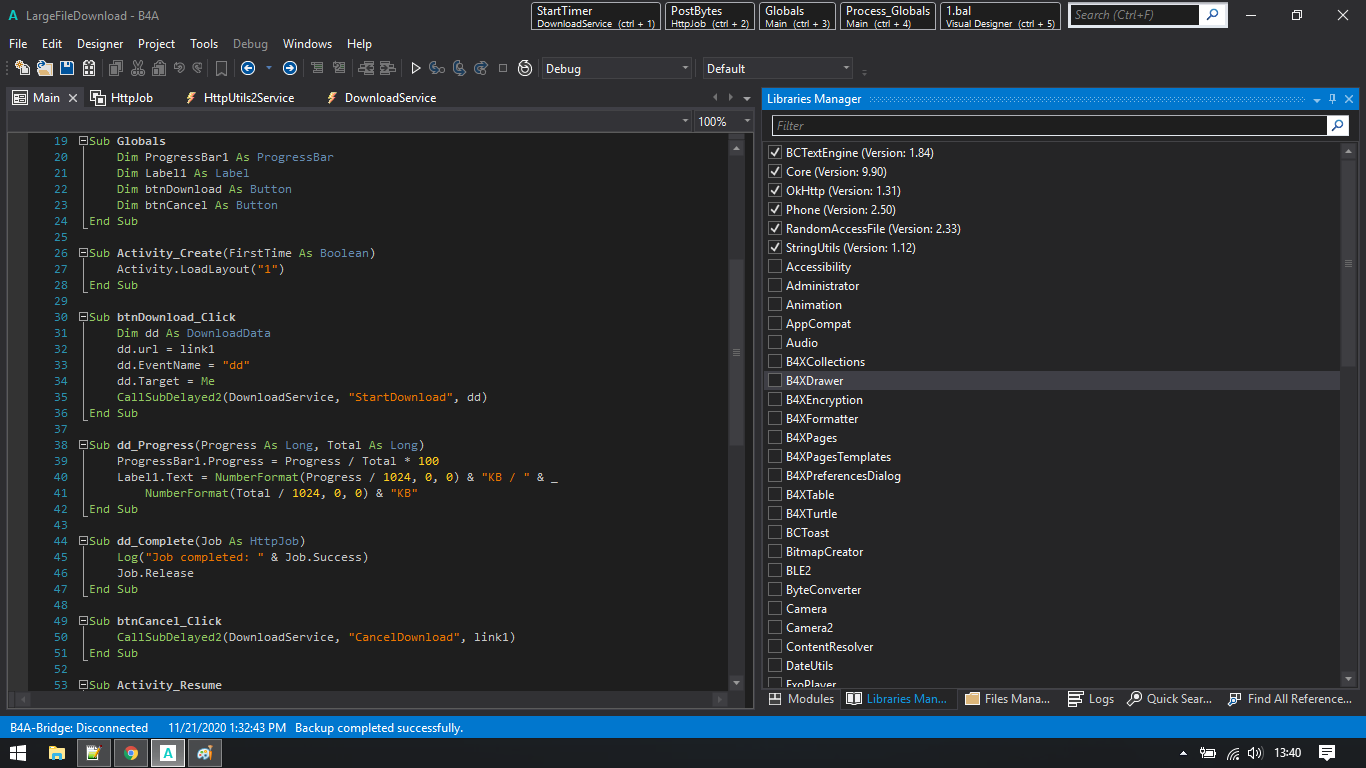
Task: Show the Logs panel tab
Action: tap(1091, 699)
